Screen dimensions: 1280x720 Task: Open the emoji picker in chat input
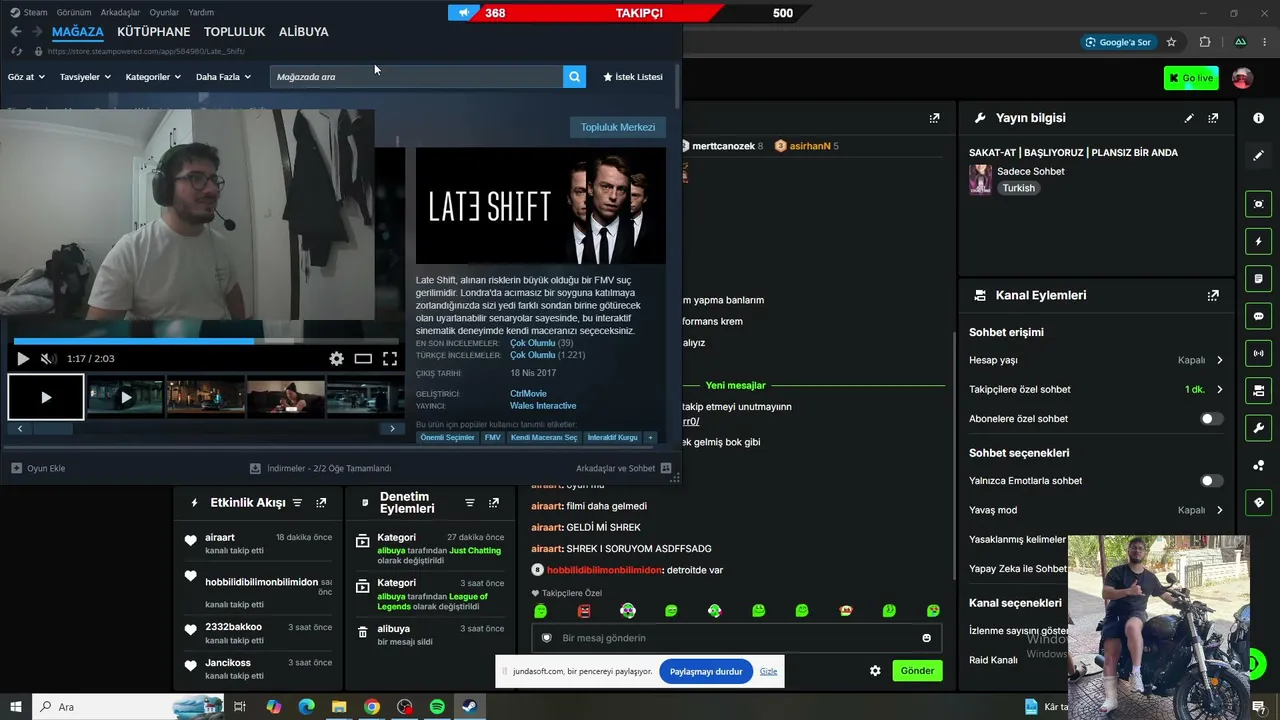(927, 638)
